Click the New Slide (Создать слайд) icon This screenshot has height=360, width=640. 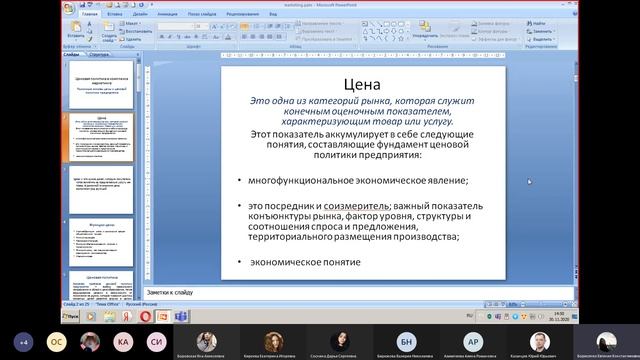(x=109, y=27)
